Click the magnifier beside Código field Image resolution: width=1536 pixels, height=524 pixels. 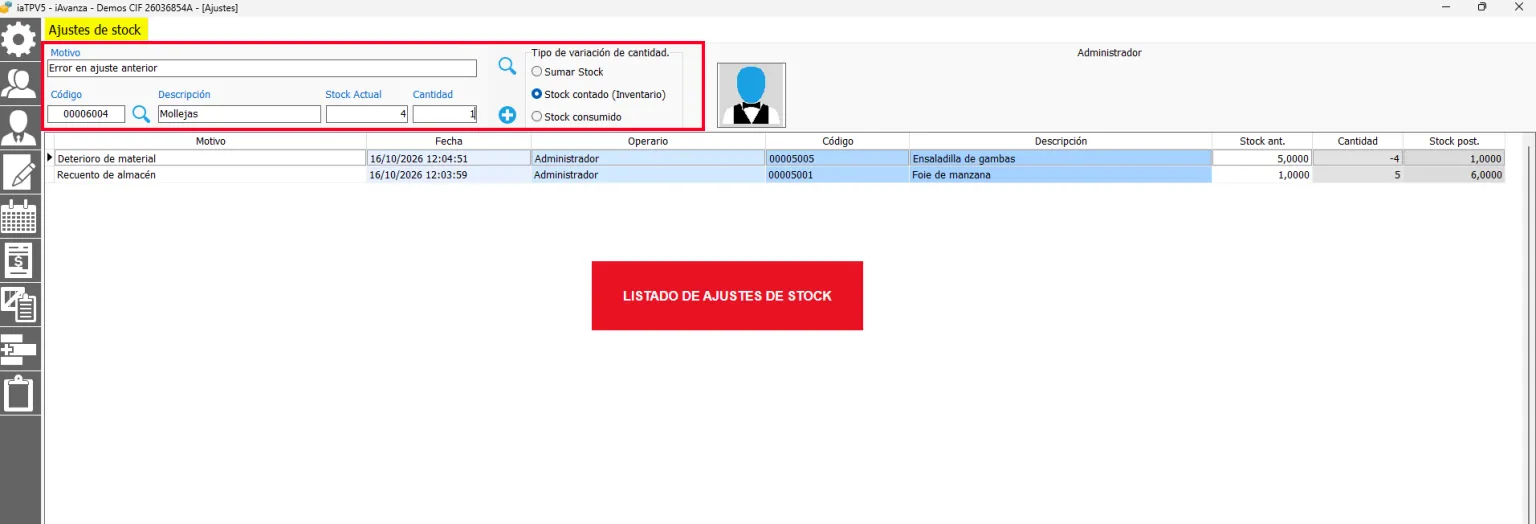coord(141,114)
